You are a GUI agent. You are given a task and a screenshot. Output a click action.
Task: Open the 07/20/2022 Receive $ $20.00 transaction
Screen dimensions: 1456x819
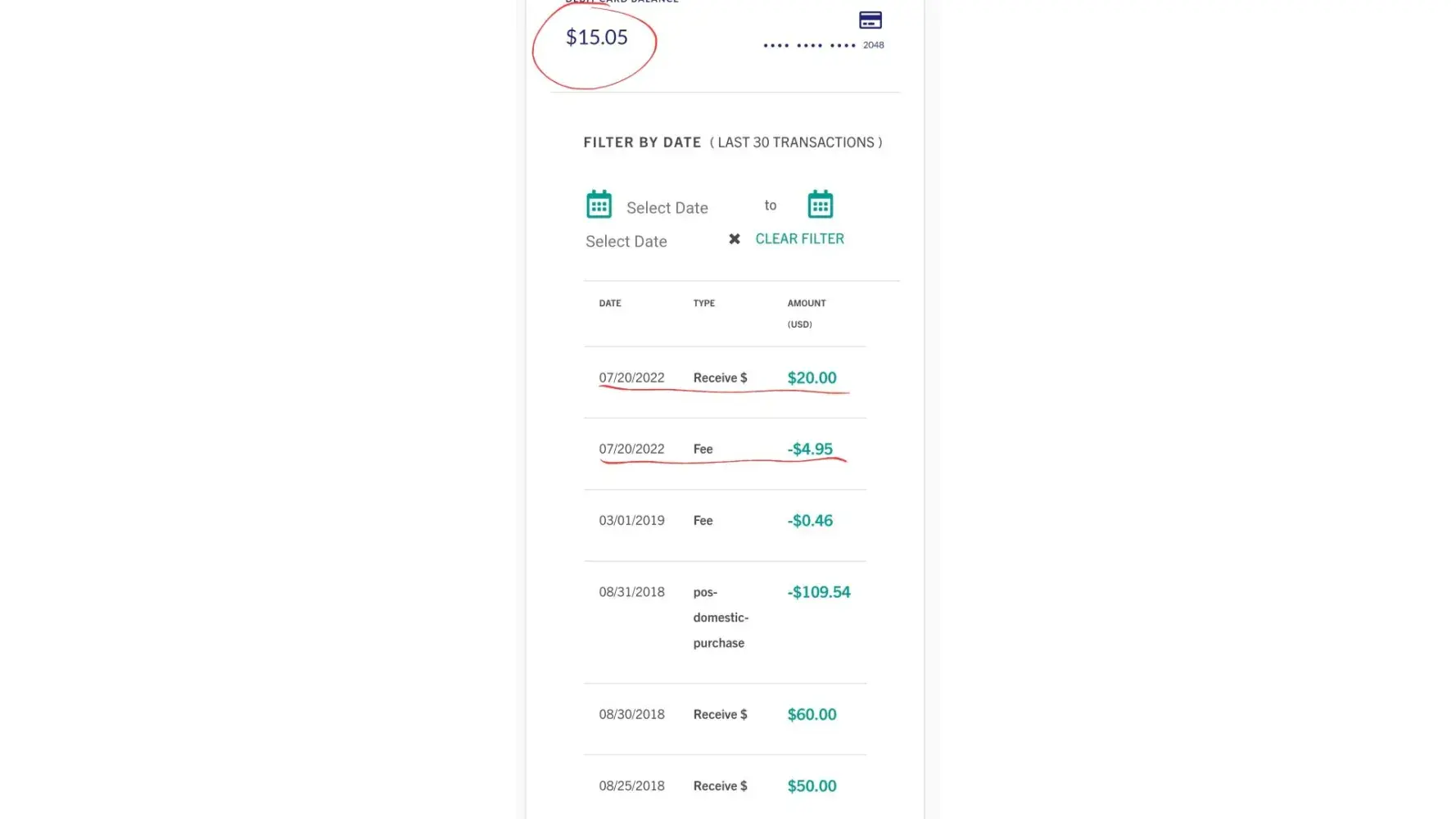point(724,378)
